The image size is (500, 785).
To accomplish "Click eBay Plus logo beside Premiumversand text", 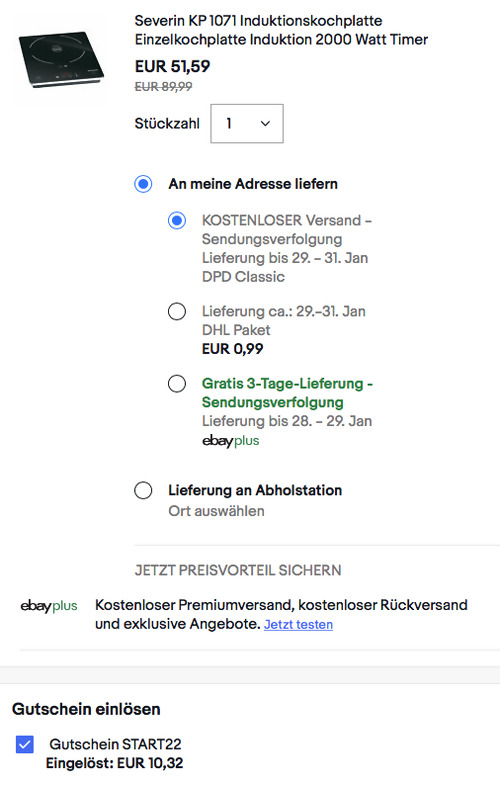I will point(49,606).
